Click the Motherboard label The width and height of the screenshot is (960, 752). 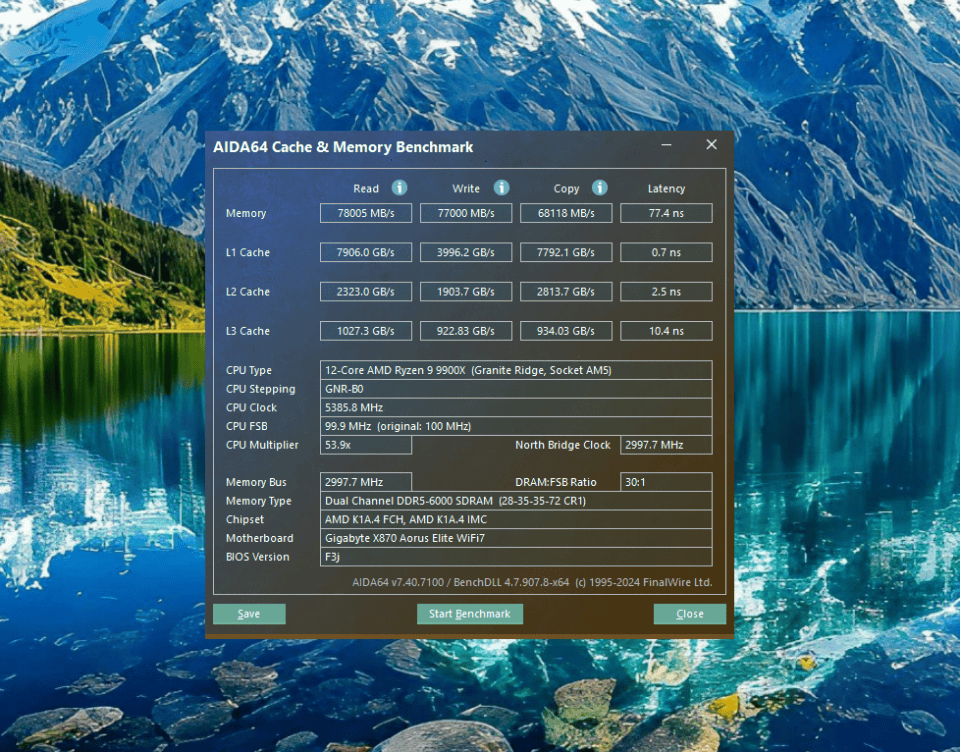click(x=260, y=538)
